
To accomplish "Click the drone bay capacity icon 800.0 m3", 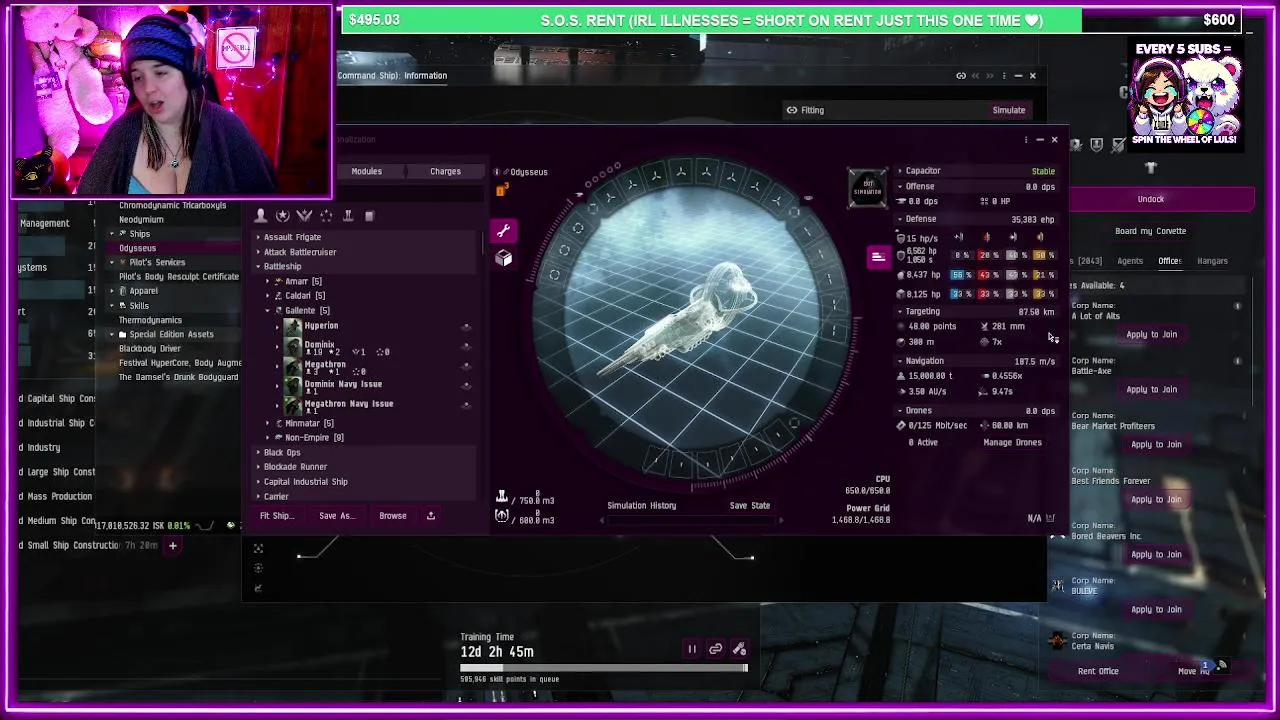I will click(501, 517).
